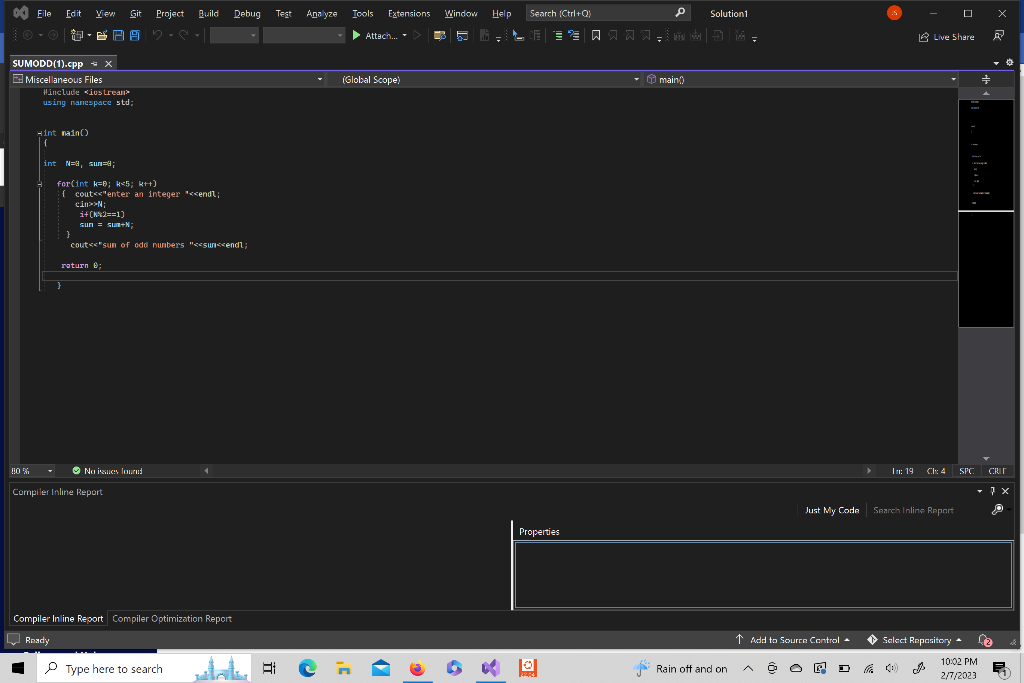Click the Visual Studio logo icon
Screen dimensions: 1024x683
click(x=21, y=13)
